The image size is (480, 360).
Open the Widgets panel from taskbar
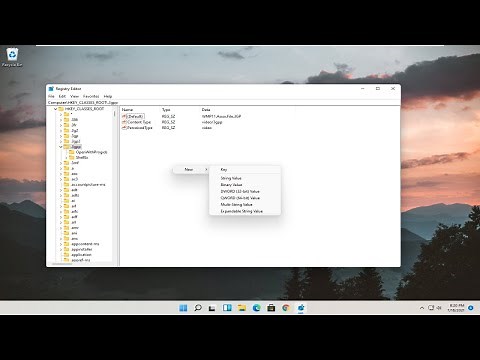coord(227,308)
